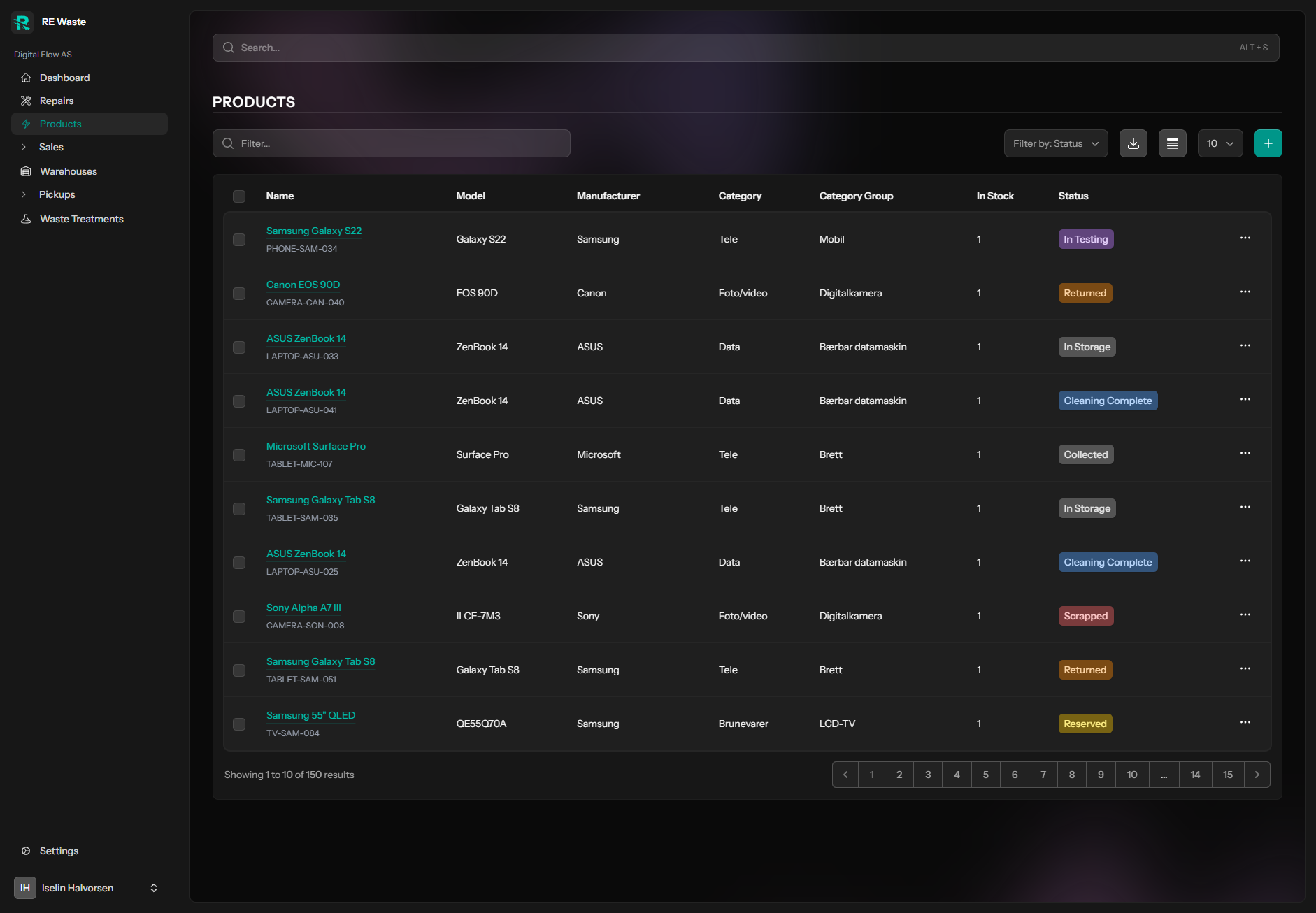
Task: Go to Repairs in the sidebar
Action: [x=90, y=101]
